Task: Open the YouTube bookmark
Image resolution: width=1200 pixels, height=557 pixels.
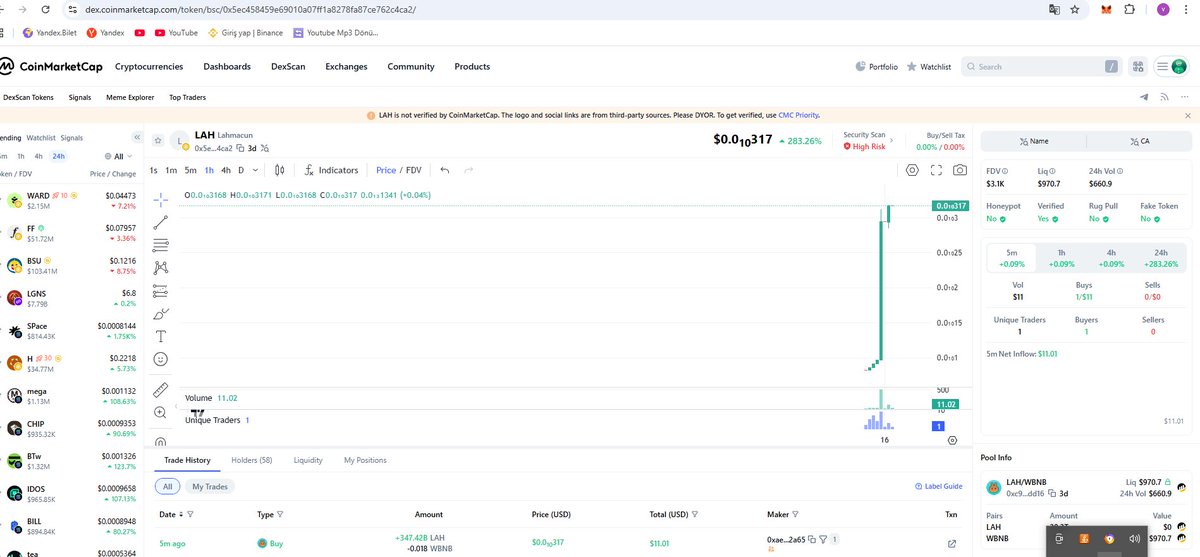Action: [x=175, y=32]
